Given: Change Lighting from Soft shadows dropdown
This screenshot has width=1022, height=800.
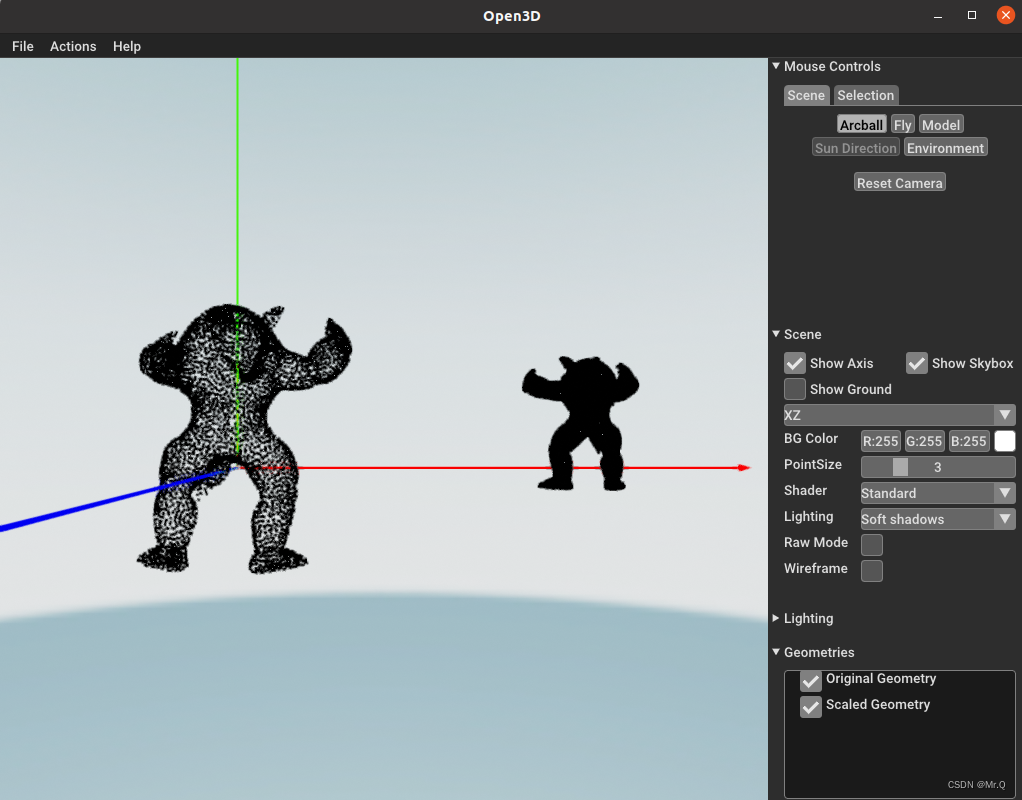Looking at the screenshot, I should (937, 518).
